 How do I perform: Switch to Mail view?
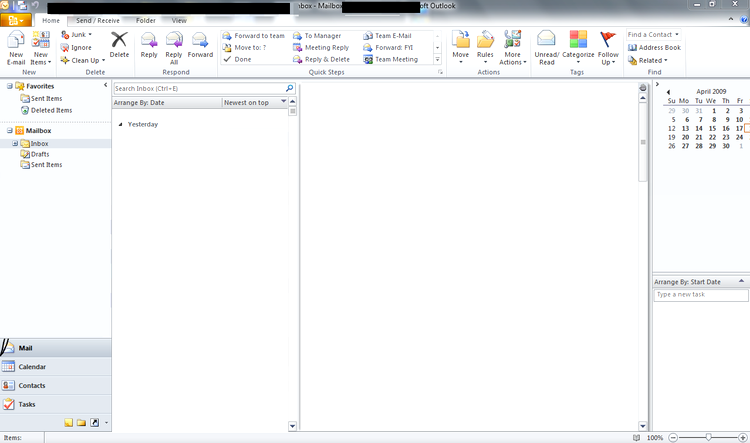pyautogui.click(x=55, y=348)
